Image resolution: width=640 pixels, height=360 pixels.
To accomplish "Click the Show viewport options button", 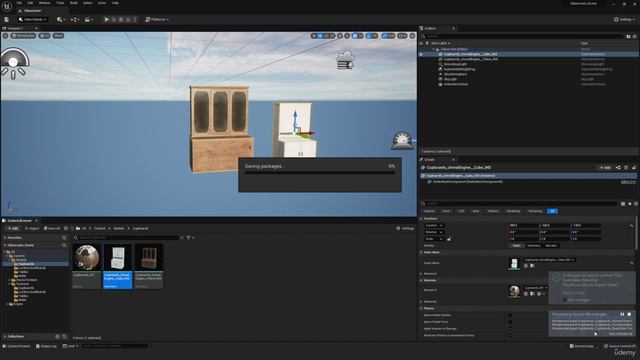I will (x=58, y=36).
